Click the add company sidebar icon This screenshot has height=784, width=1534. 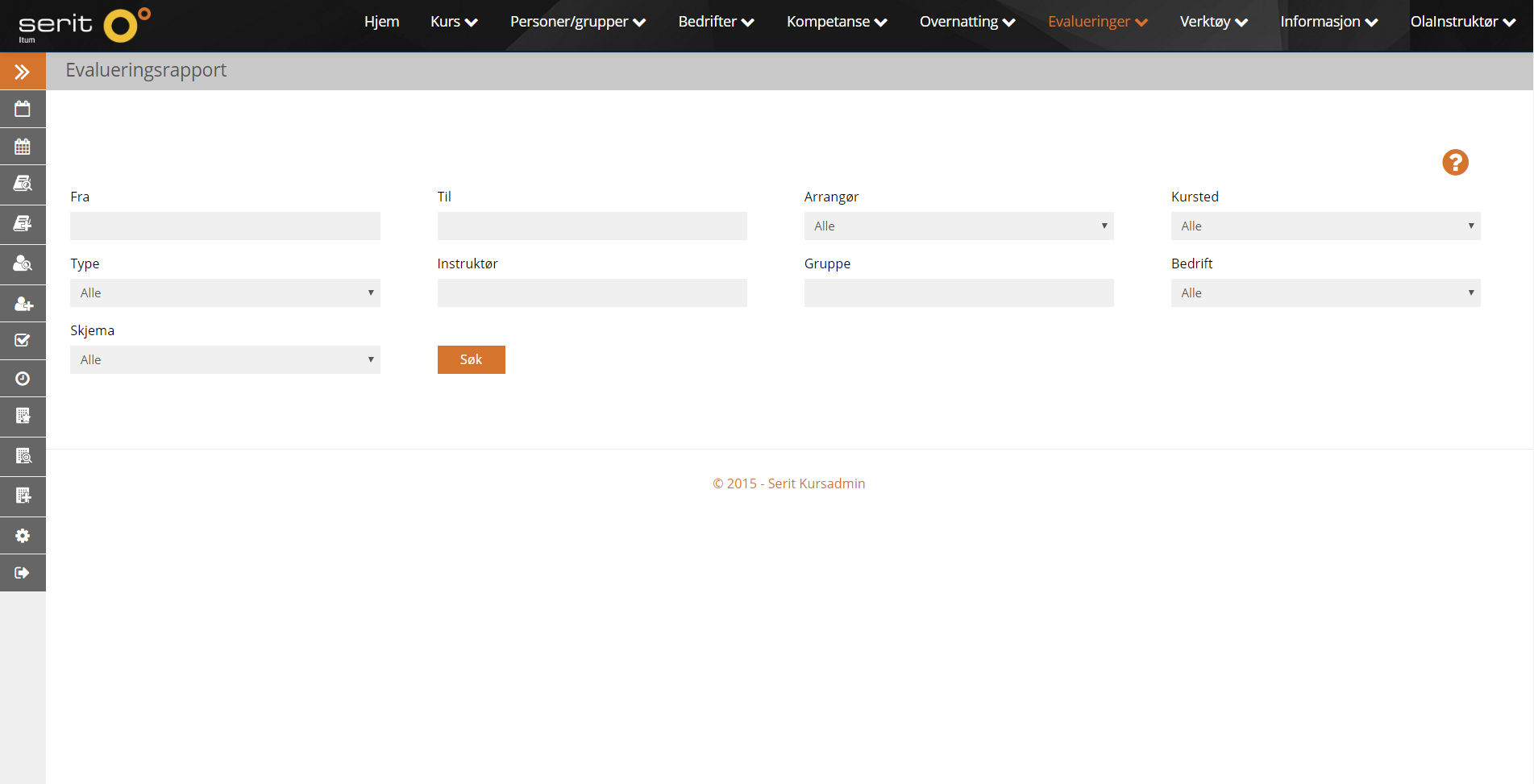23,496
